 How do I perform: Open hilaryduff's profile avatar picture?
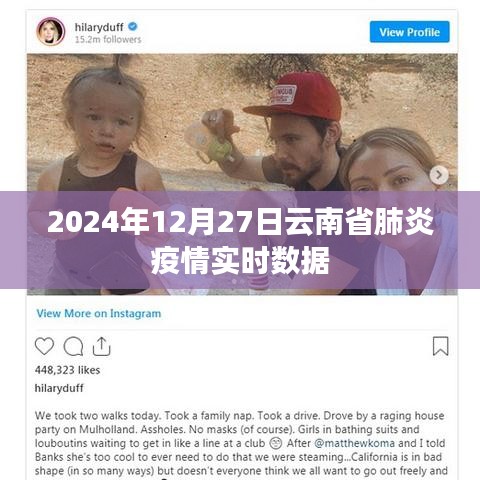pos(51,32)
